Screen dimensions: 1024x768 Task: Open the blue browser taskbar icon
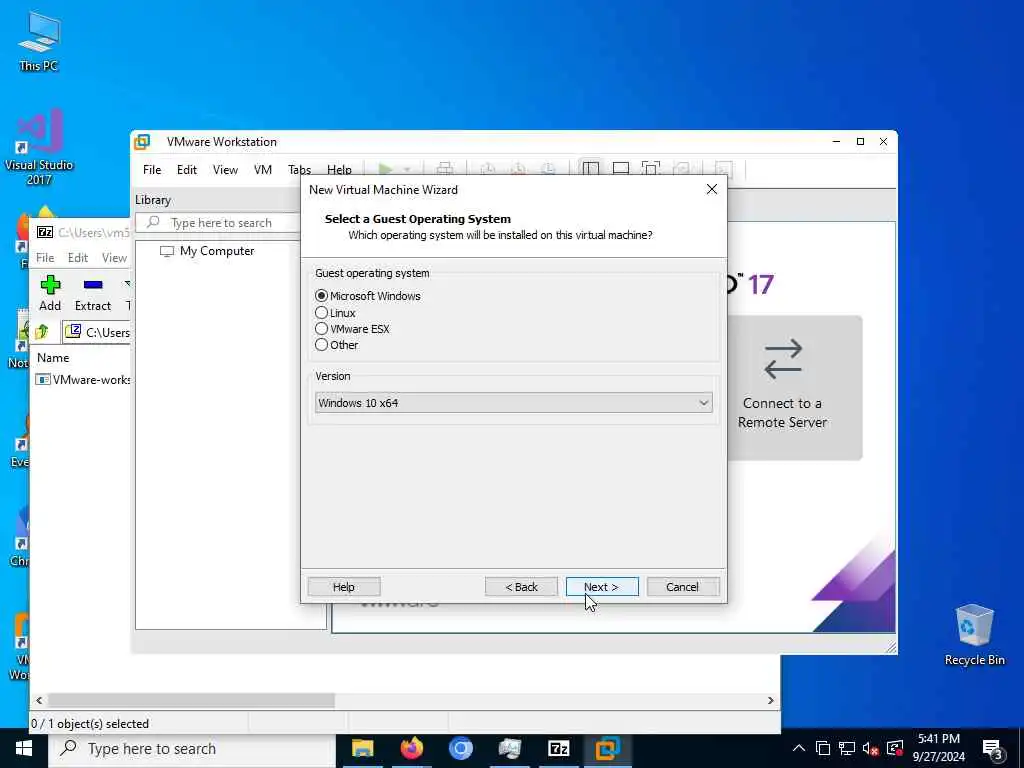(460, 748)
